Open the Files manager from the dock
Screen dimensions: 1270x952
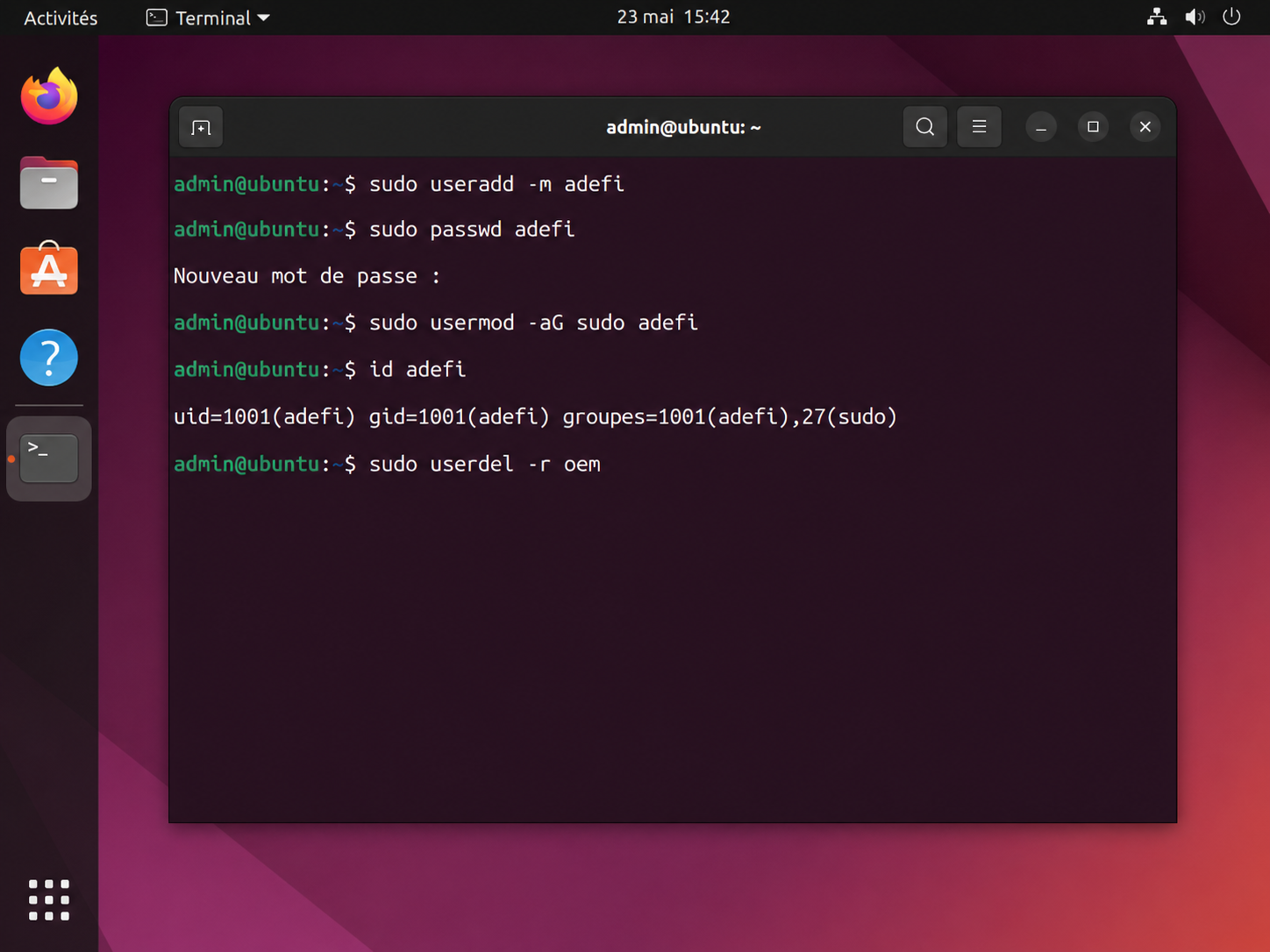coord(49,182)
